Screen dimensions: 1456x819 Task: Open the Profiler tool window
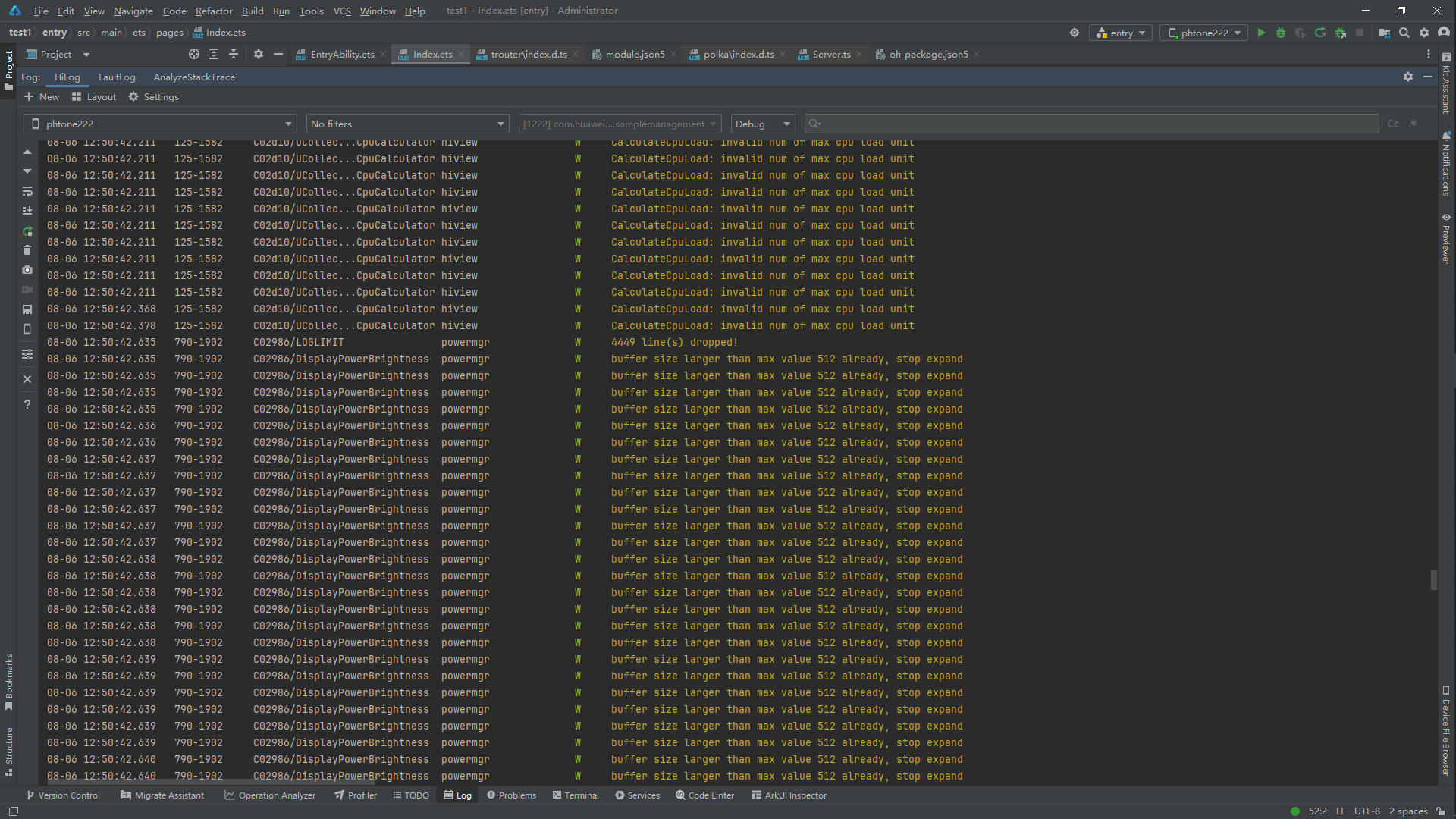tap(355, 795)
